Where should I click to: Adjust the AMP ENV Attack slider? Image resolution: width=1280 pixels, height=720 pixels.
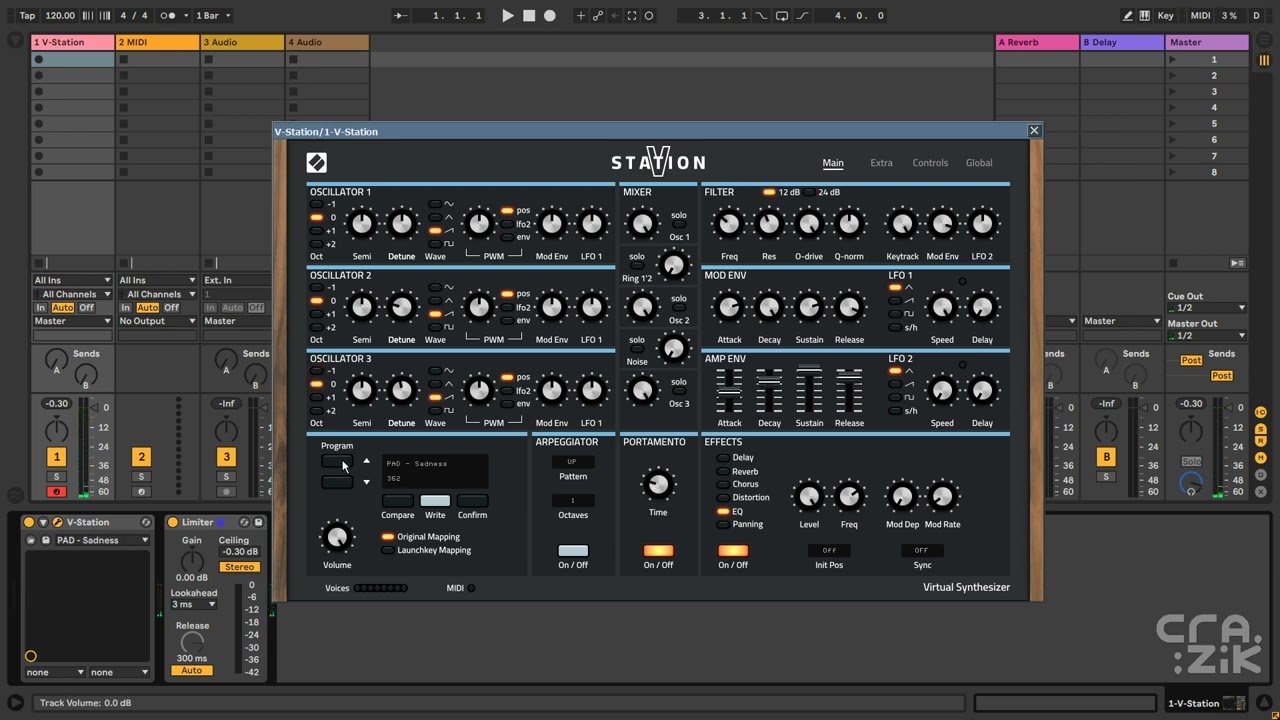[x=729, y=391]
